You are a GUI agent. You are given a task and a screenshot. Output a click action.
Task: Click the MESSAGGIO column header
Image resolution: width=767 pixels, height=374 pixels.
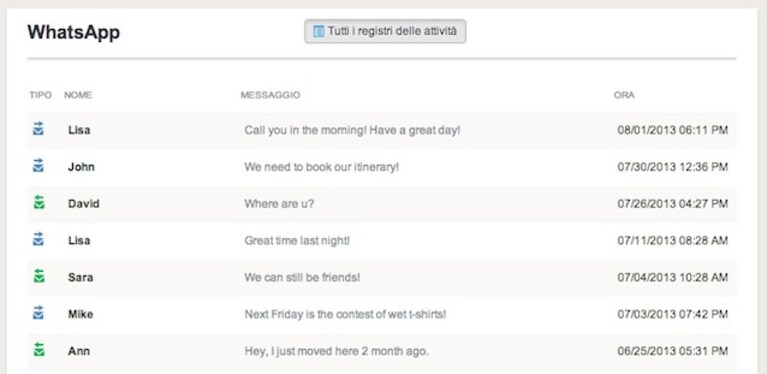click(x=270, y=95)
